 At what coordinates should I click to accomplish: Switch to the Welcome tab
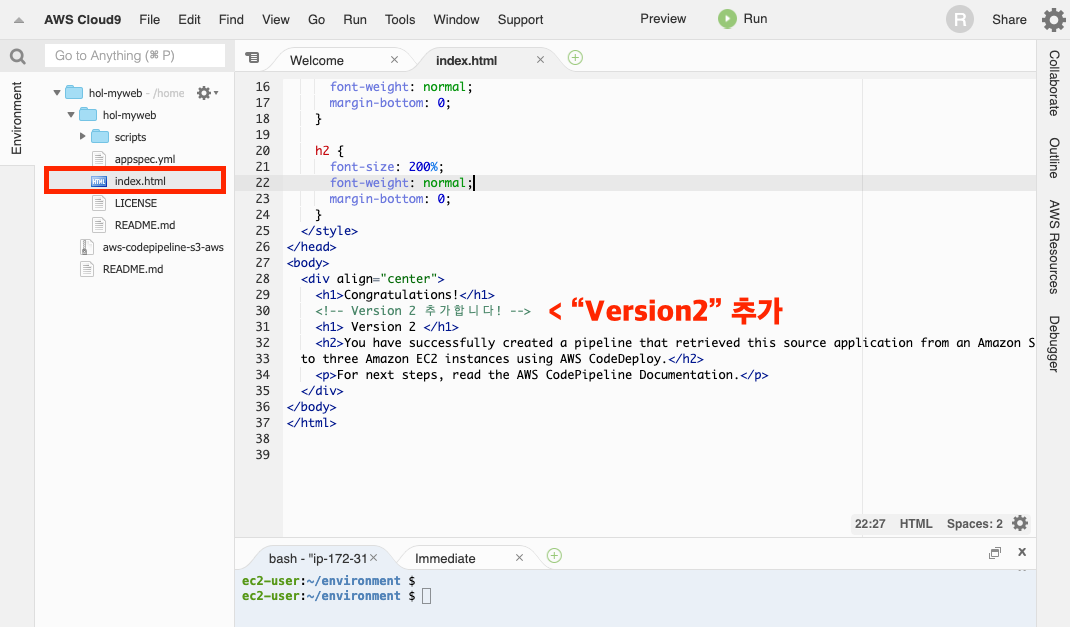(317, 60)
